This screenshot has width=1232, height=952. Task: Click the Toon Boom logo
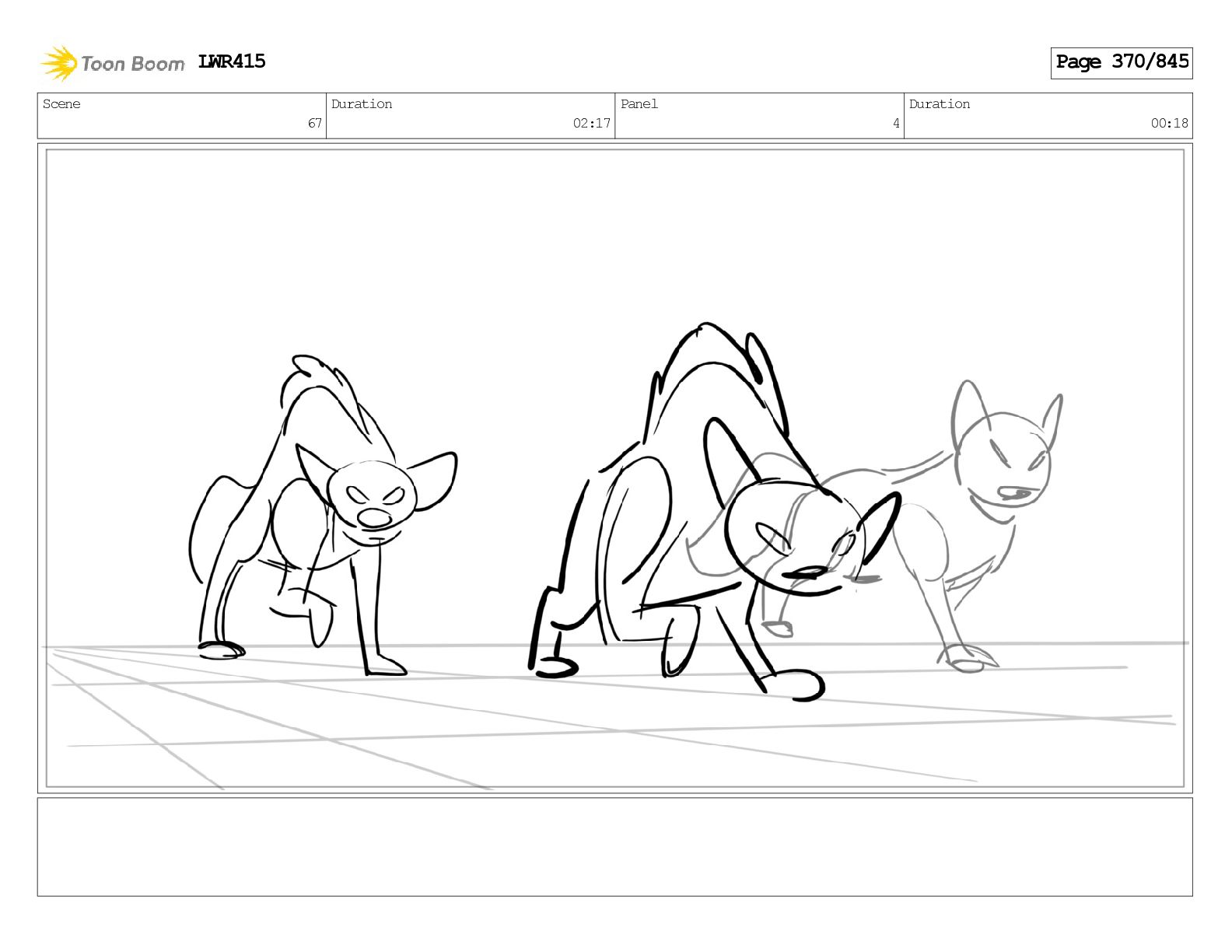point(112,63)
